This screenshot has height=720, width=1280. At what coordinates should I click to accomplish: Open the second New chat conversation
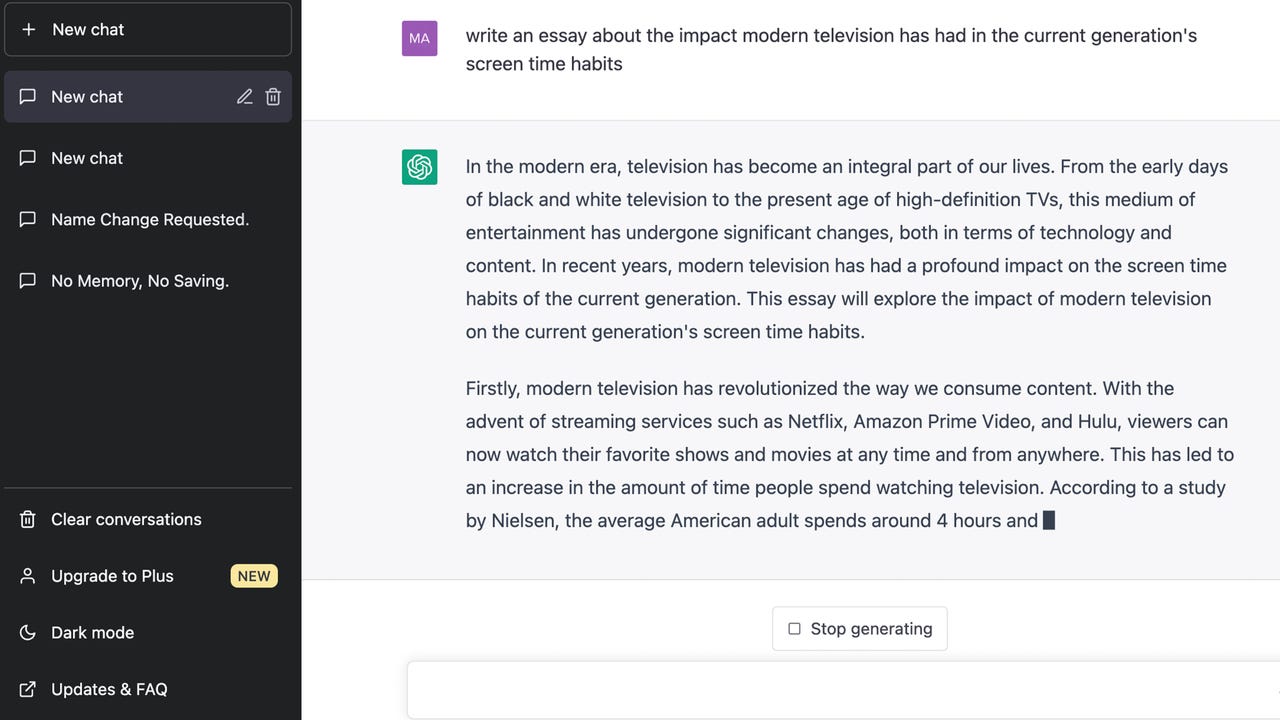pyautogui.click(x=148, y=158)
